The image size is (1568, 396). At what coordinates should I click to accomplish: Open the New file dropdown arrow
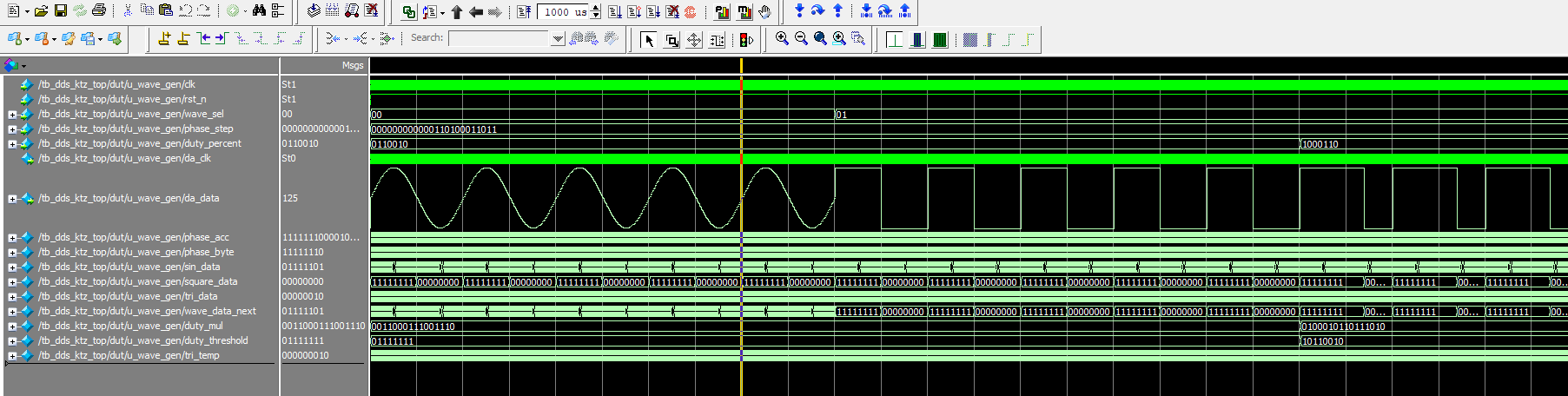click(x=26, y=12)
